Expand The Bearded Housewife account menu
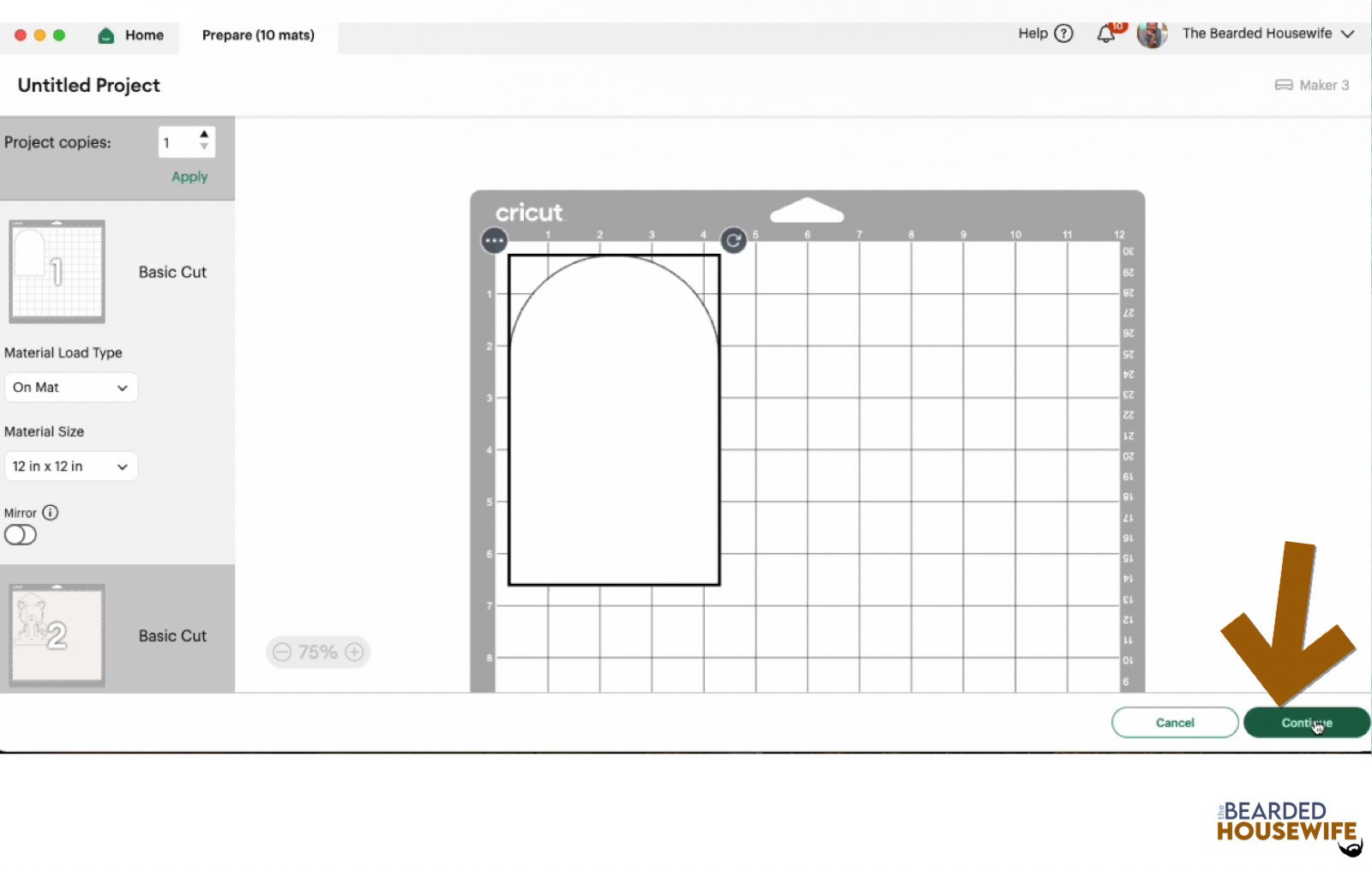1372x872 pixels. [x=1347, y=34]
